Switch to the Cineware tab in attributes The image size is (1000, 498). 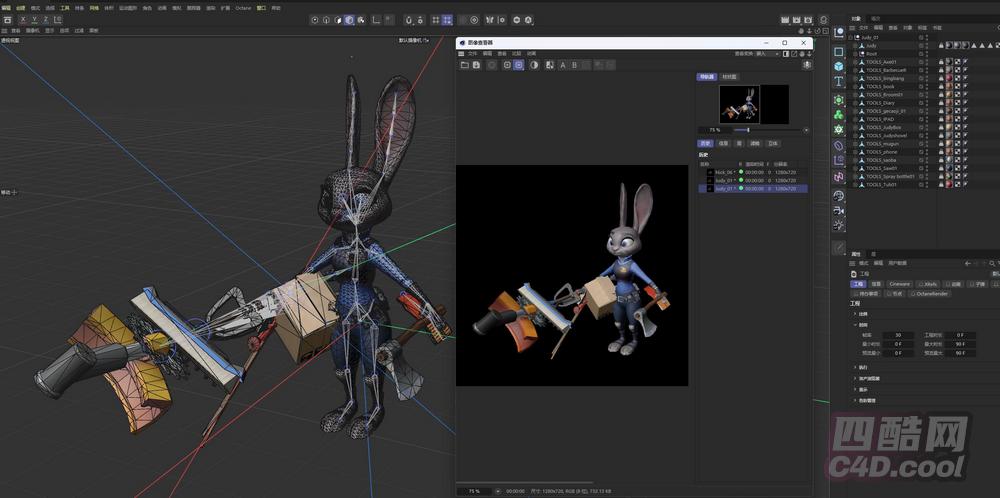click(900, 284)
